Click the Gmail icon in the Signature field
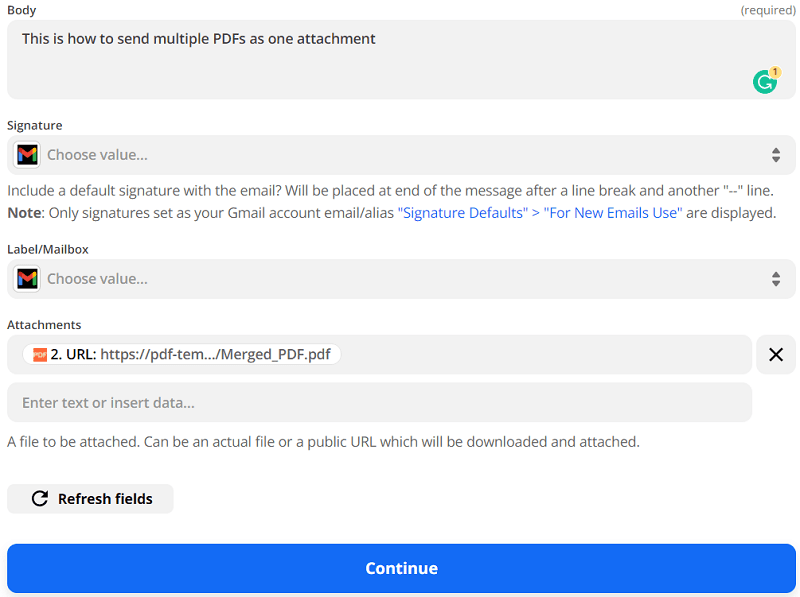 coord(27,155)
